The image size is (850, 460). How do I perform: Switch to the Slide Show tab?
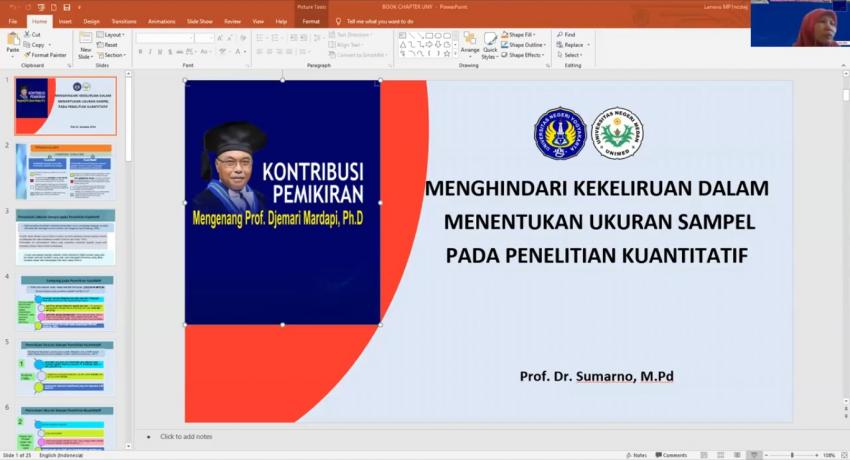pyautogui.click(x=199, y=22)
